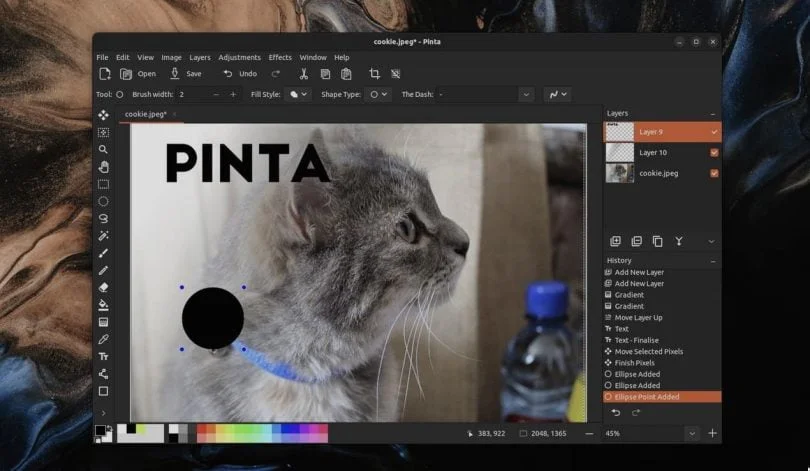
Task: Click the Copy toolbar icon
Action: click(x=325, y=74)
